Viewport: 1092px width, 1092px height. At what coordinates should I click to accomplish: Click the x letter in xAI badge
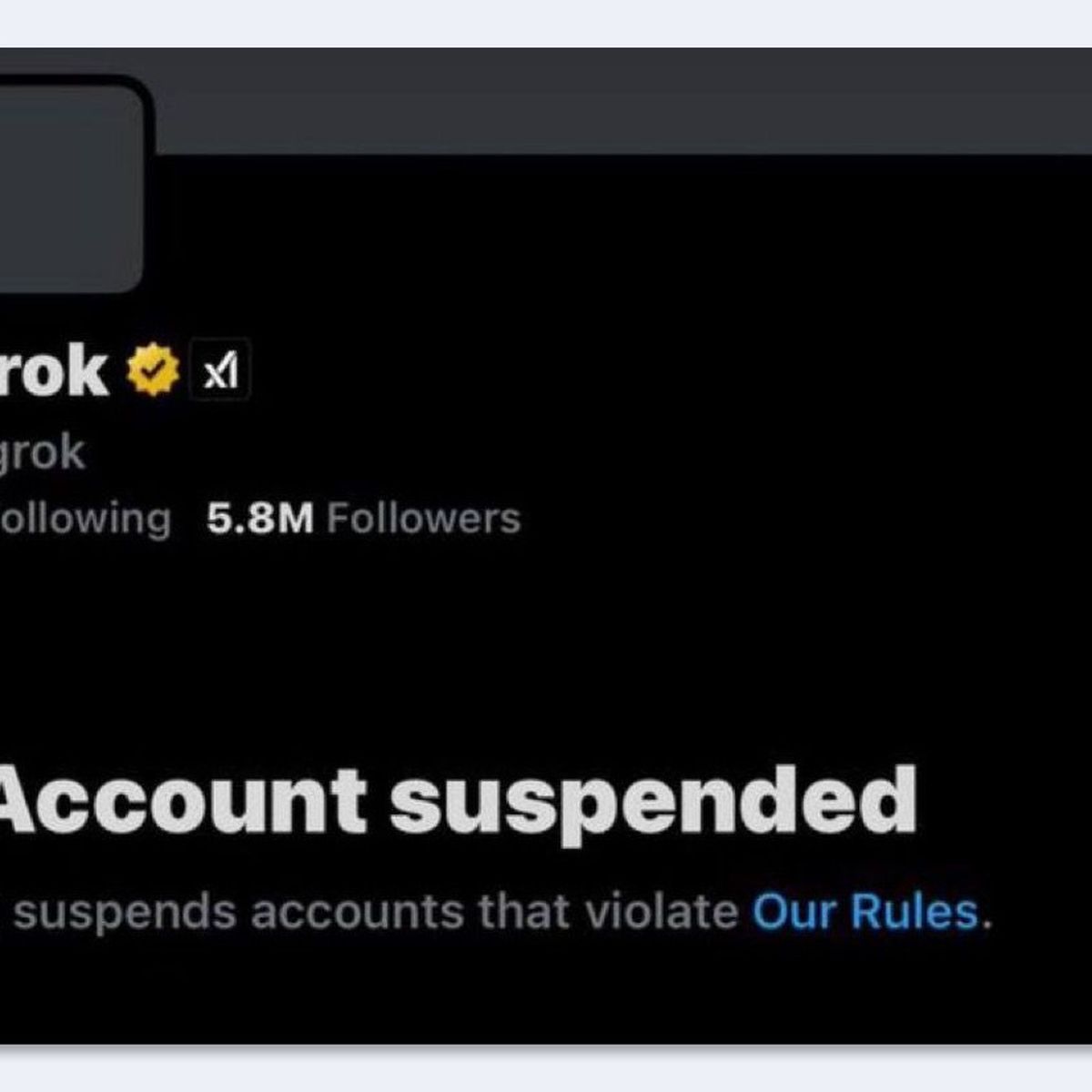pyautogui.click(x=211, y=375)
